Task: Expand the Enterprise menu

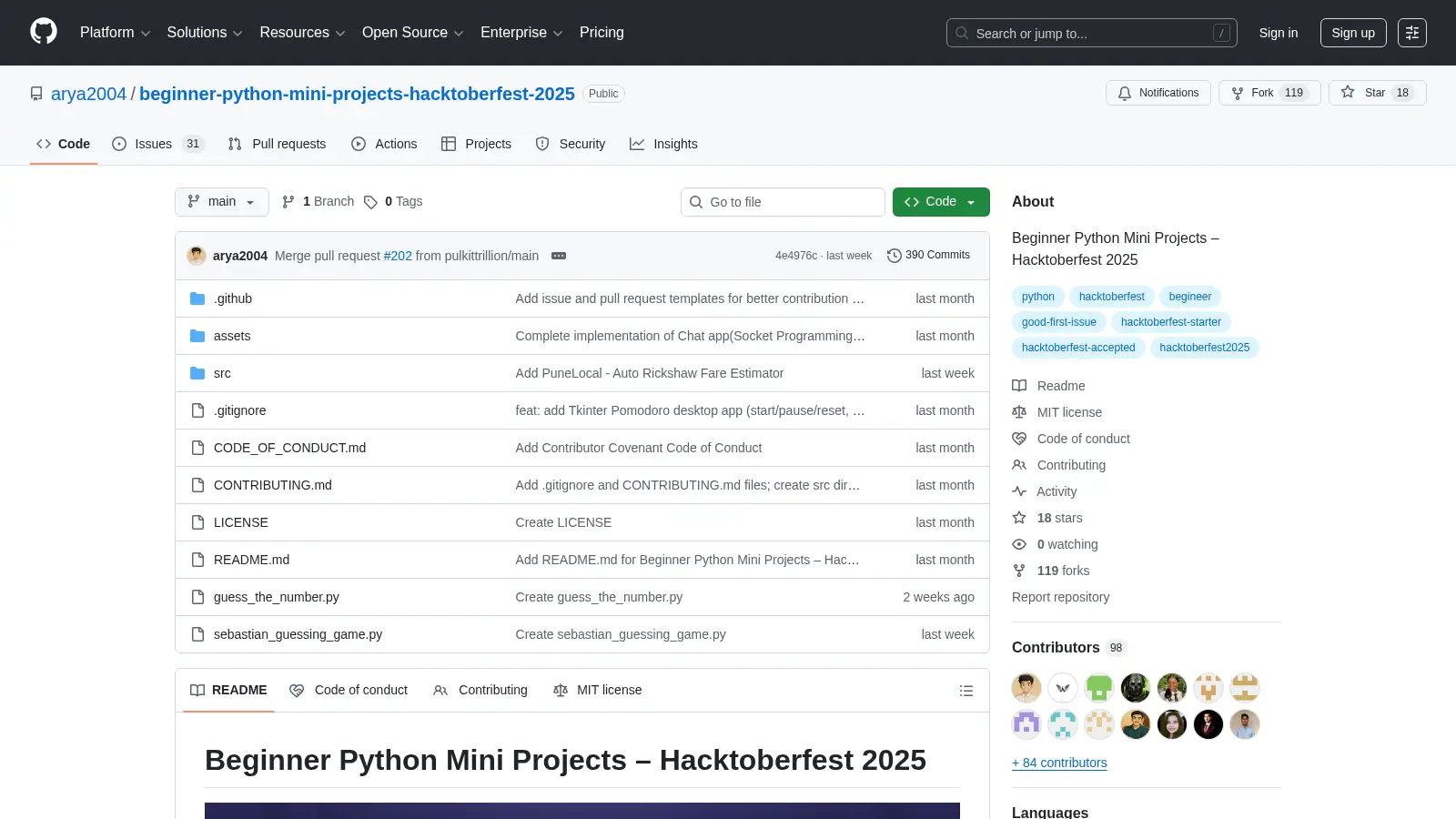Action: pos(521,33)
